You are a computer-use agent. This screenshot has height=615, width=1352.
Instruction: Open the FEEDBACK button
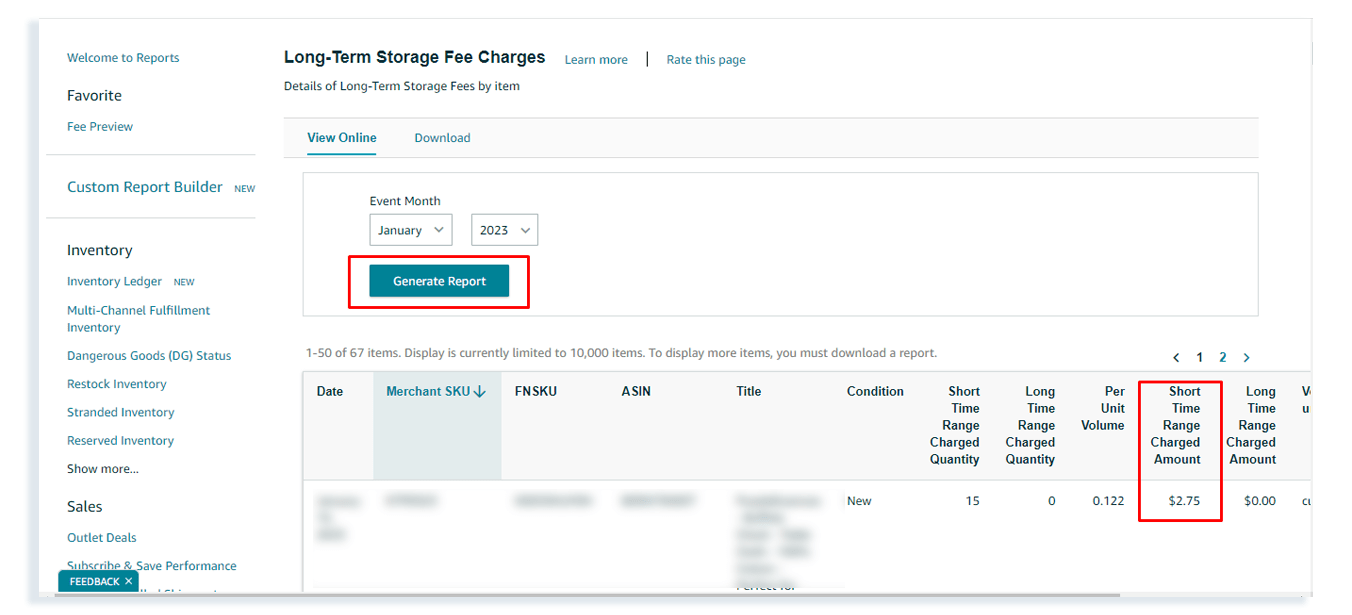[x=92, y=580]
